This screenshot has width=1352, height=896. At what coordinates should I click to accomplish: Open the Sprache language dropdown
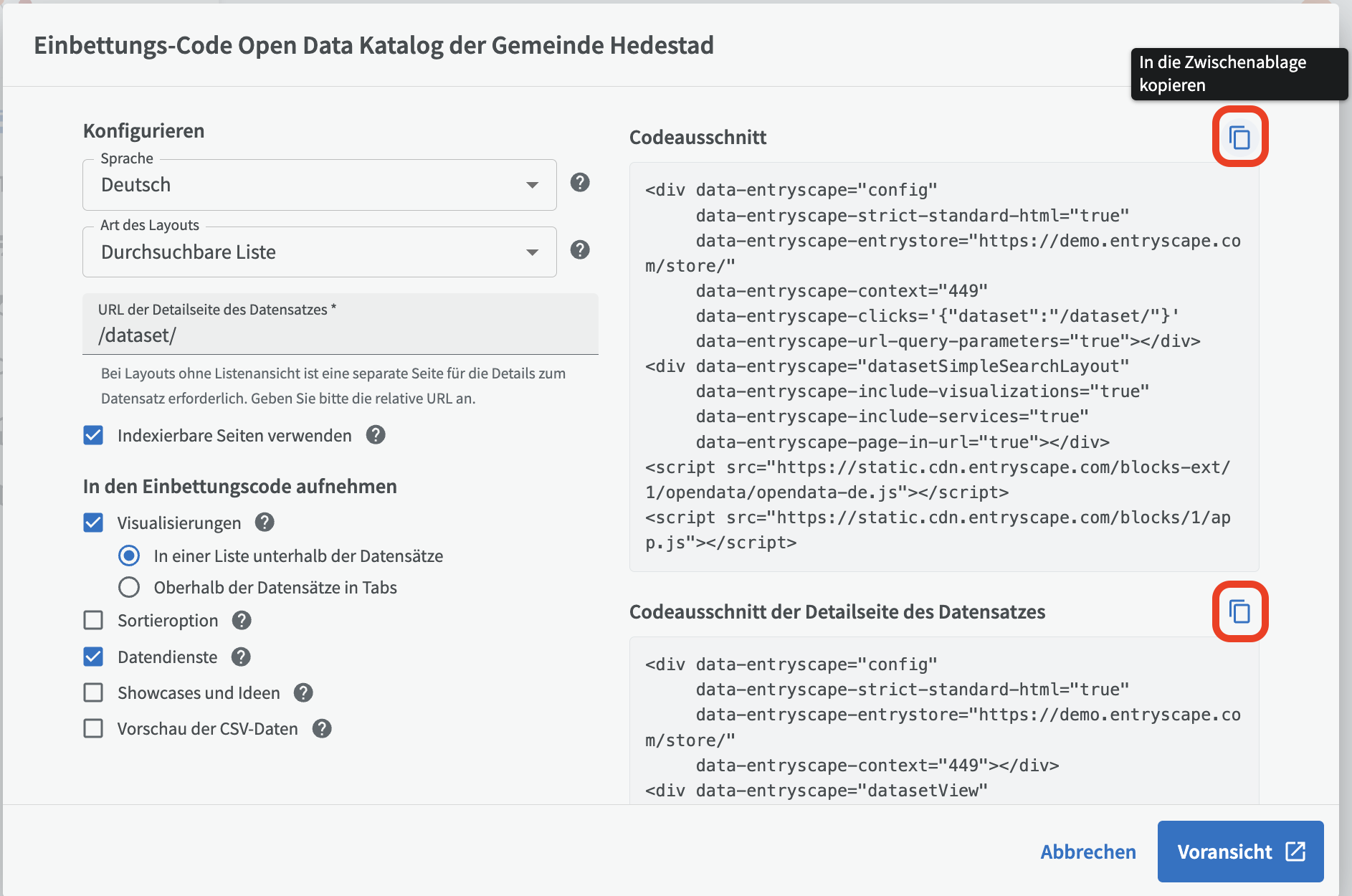pos(320,185)
